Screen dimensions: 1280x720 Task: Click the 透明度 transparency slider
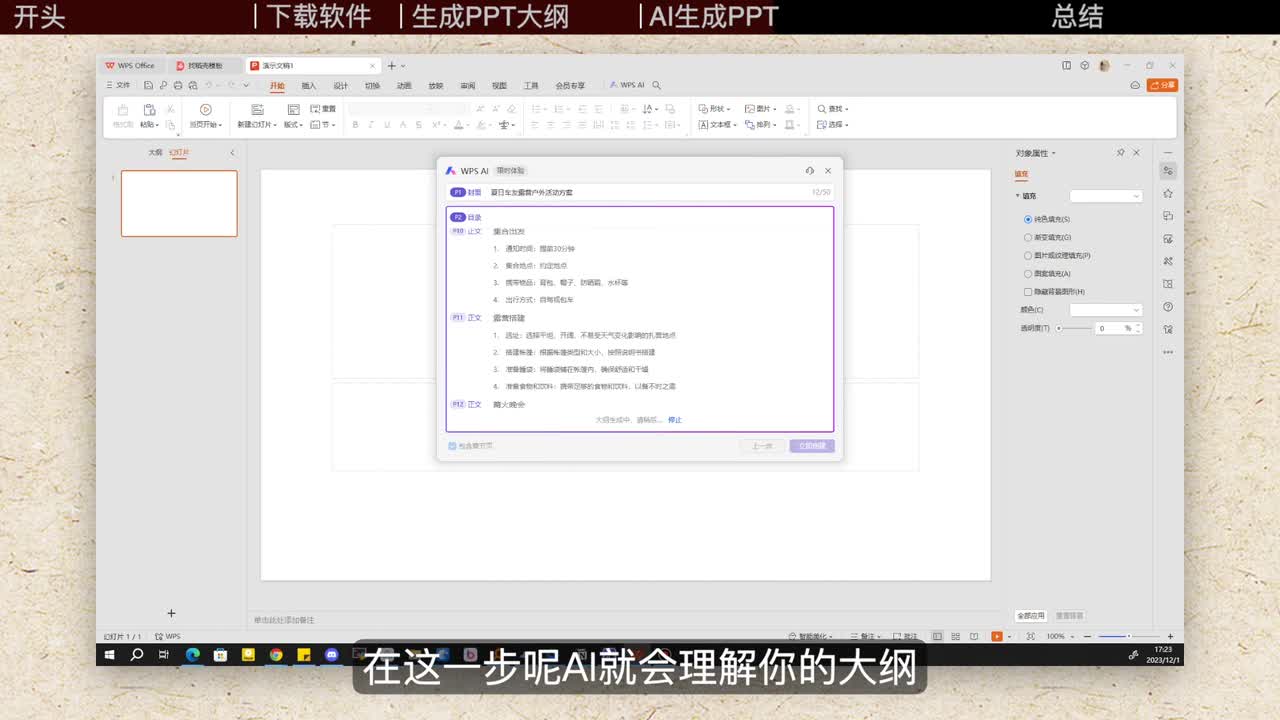pos(1075,328)
